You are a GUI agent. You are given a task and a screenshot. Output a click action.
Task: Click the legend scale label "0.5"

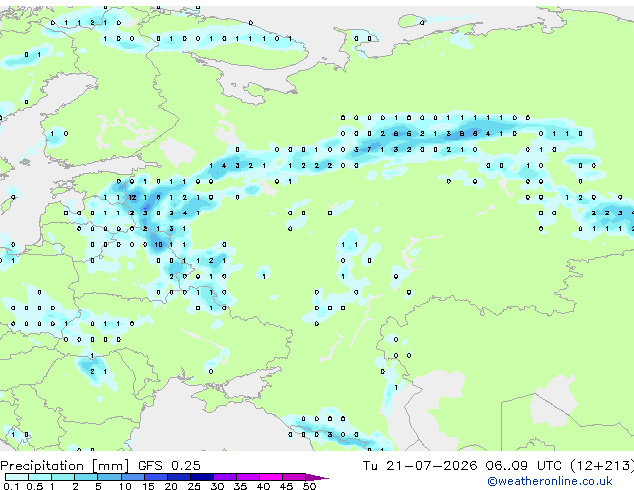[x=34, y=486]
